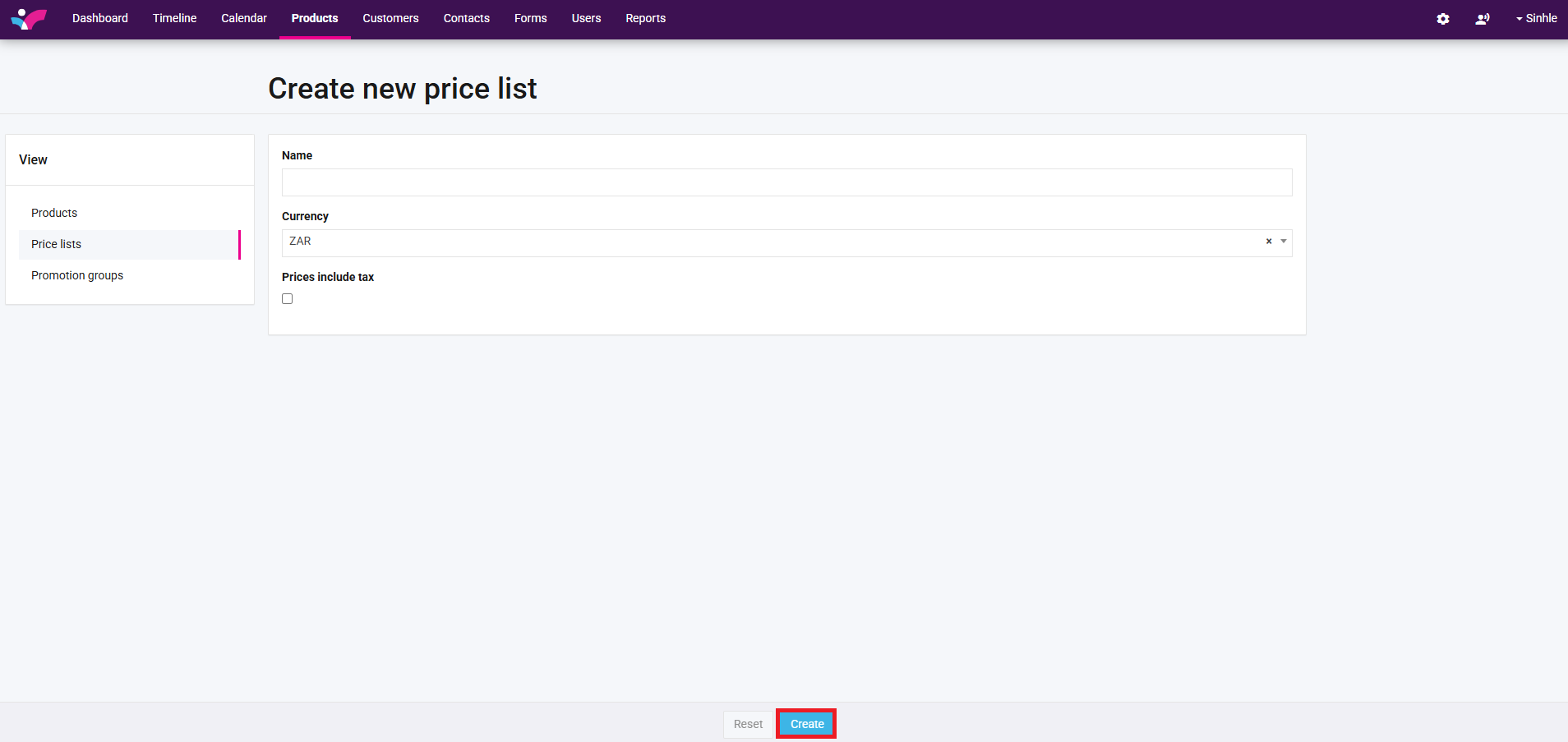The image size is (1568, 742).
Task: Open the ZAR currency combo box
Action: pos(772,243)
